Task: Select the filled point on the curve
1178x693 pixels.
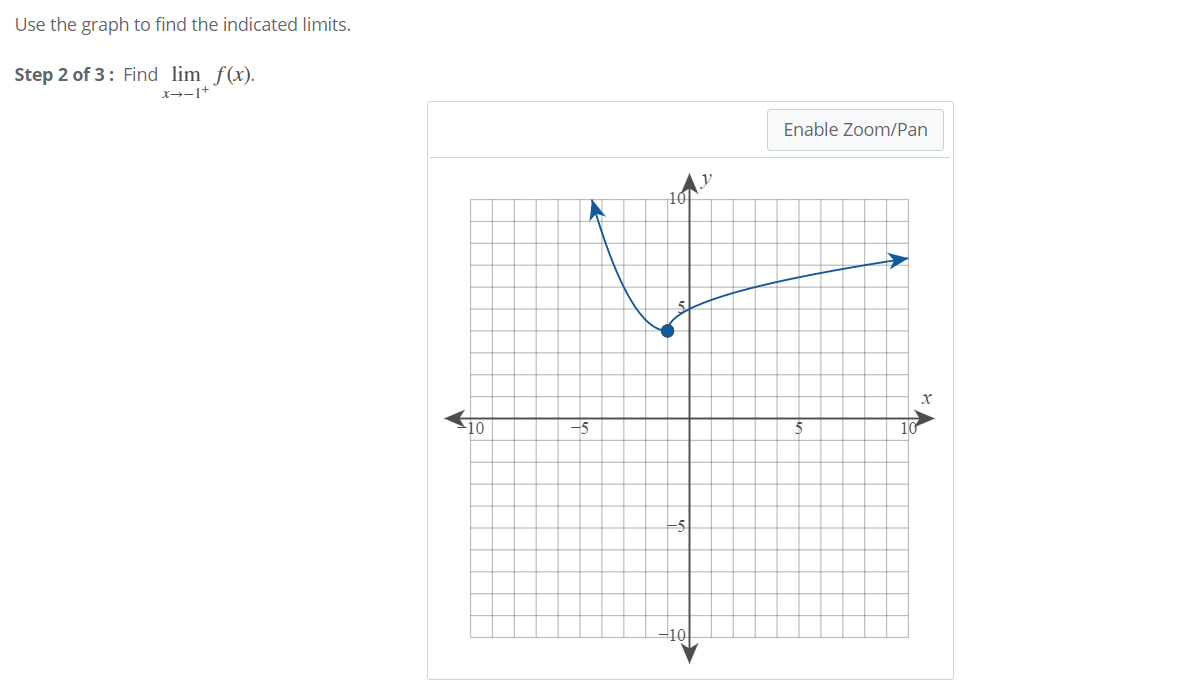Action: point(667,330)
